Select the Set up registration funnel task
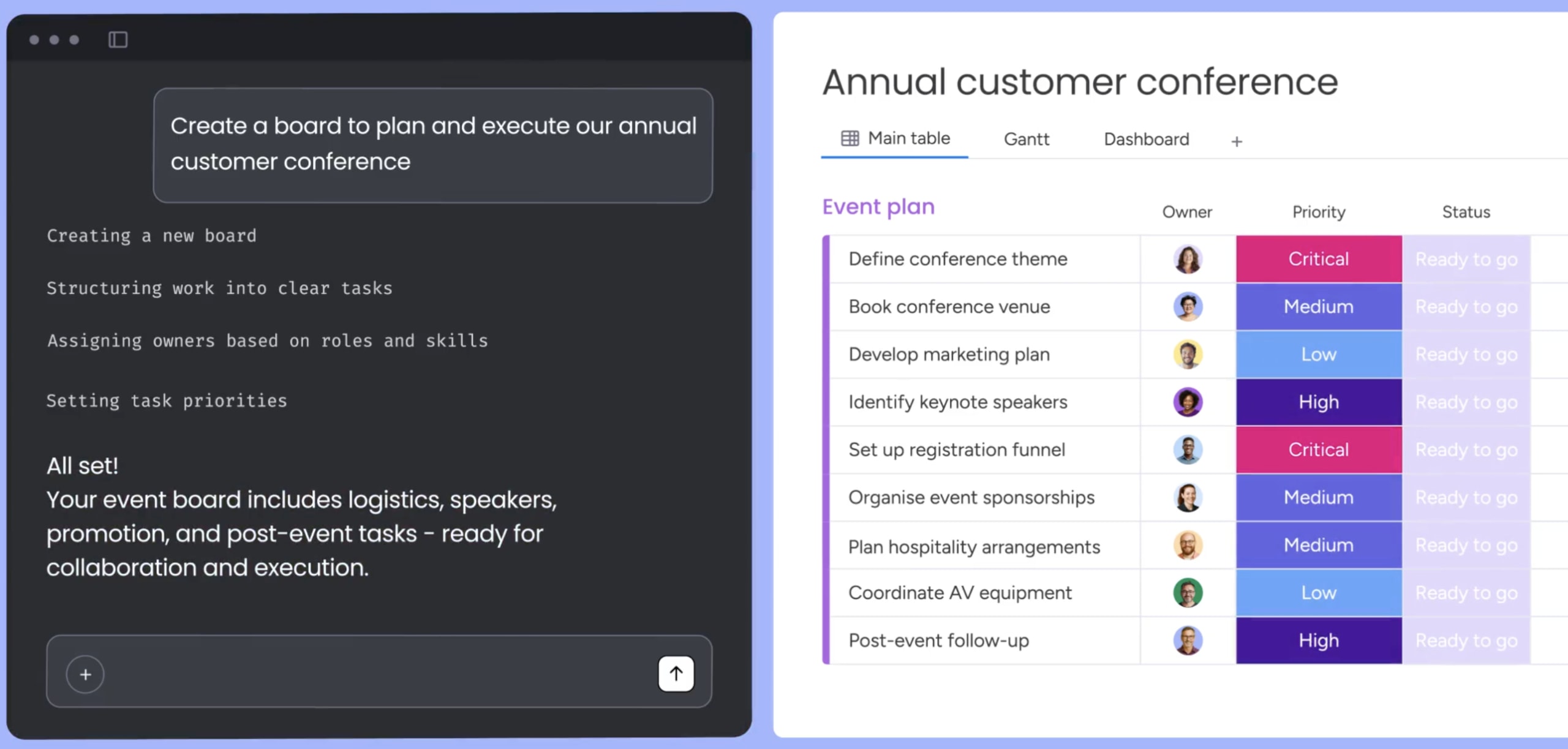This screenshot has height=749, width=1568. coord(957,450)
